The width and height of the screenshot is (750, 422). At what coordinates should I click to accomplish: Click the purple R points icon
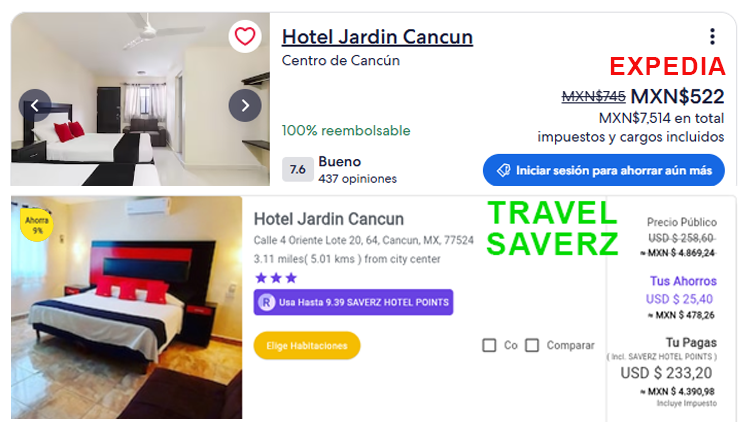pos(266,302)
